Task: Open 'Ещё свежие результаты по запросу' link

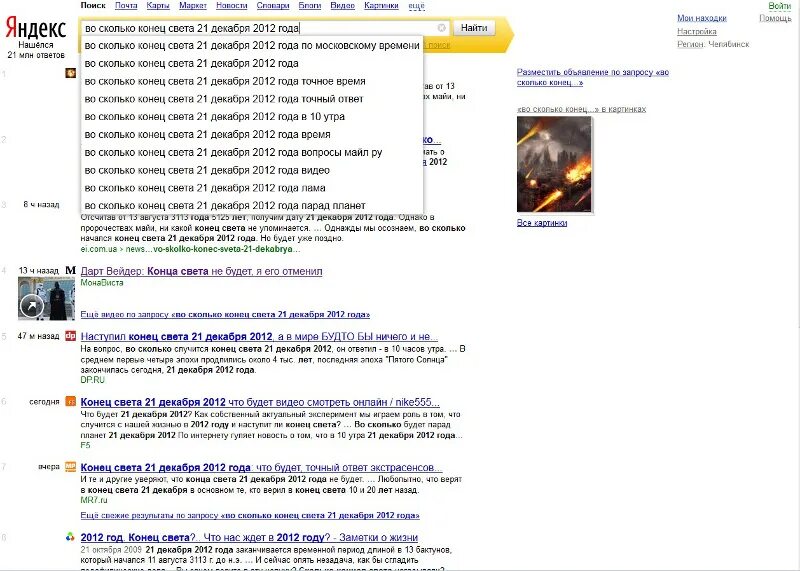Action: (x=250, y=515)
